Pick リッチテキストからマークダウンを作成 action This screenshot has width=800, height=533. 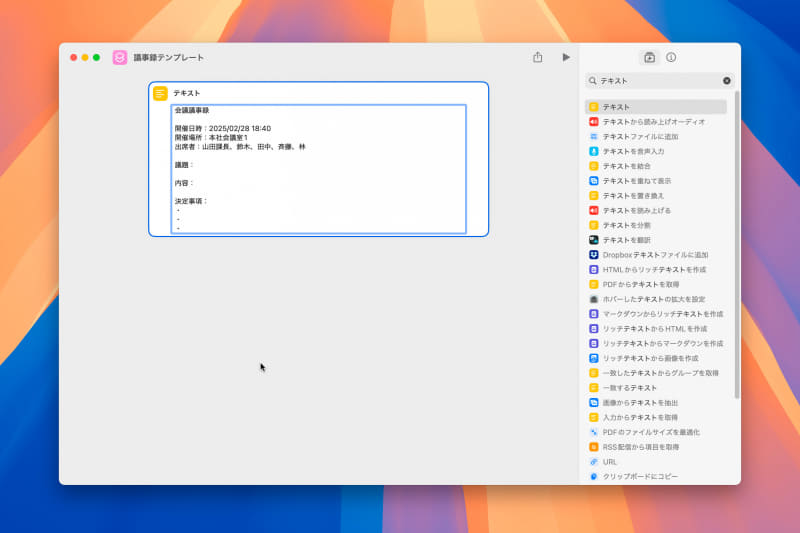pos(656,343)
